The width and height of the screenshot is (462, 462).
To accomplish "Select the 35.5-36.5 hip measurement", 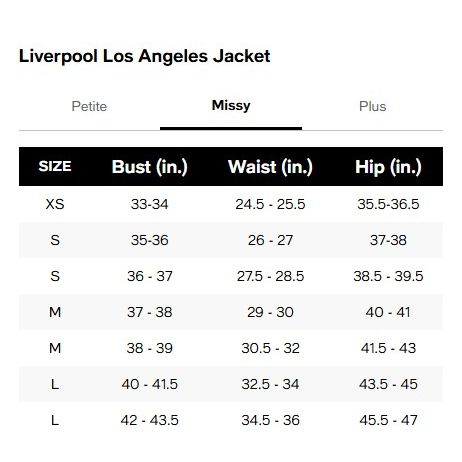I will [388, 204].
